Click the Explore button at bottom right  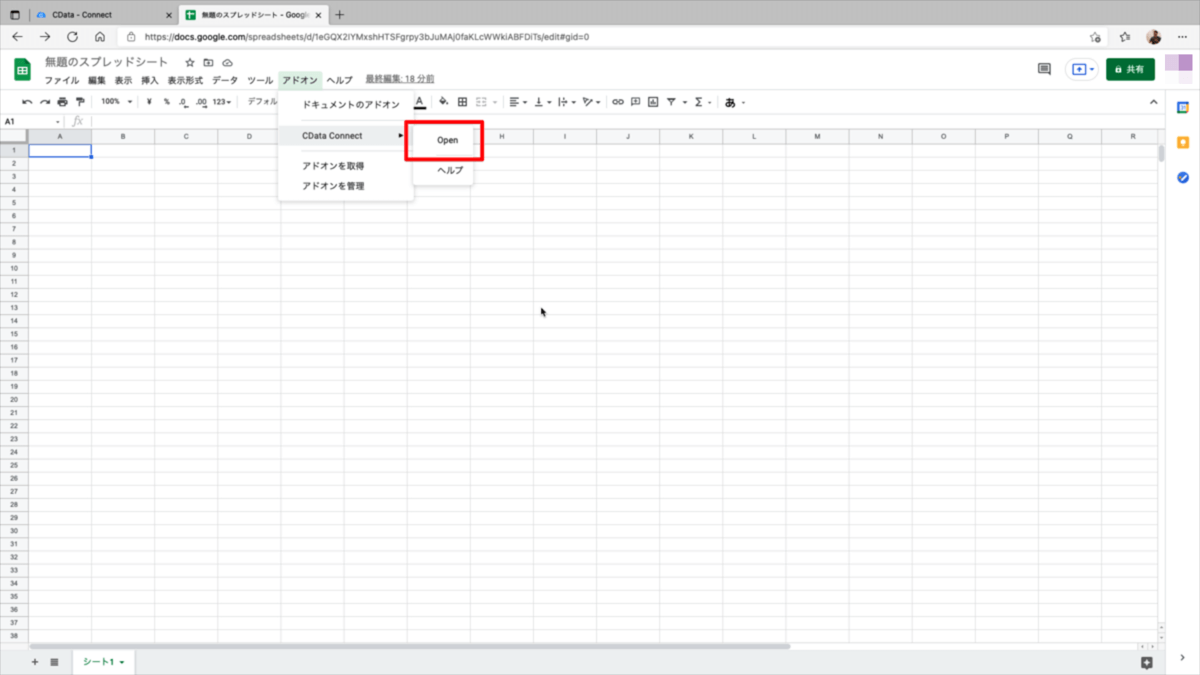coord(1147,662)
